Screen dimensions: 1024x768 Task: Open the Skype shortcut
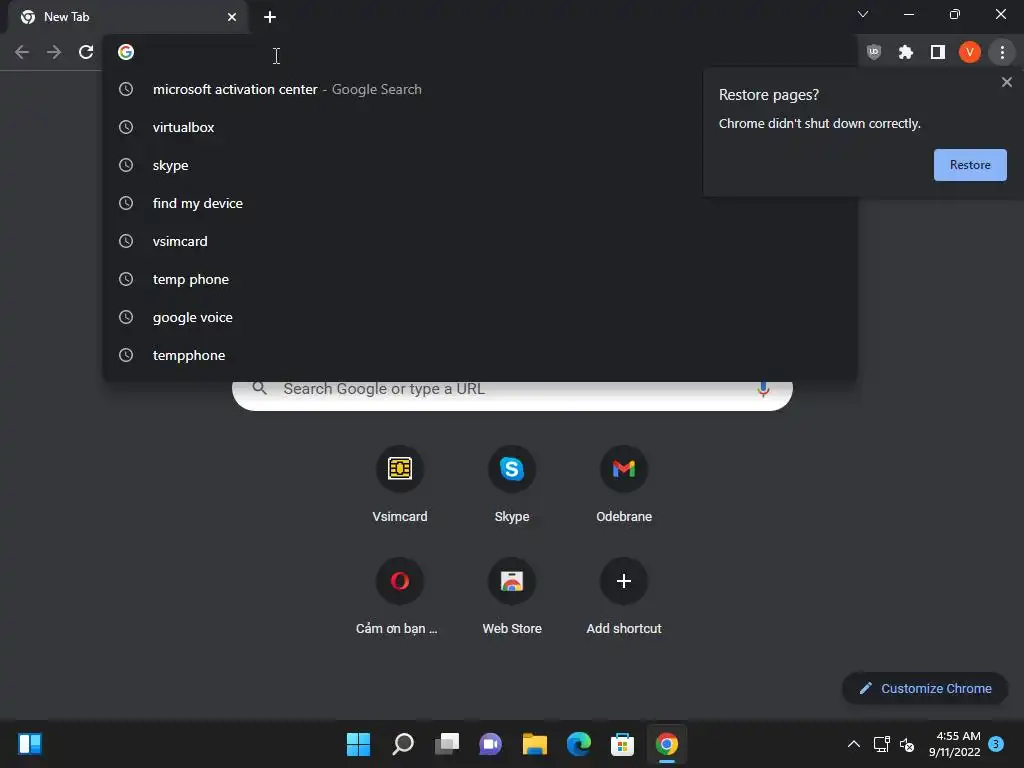pyautogui.click(x=512, y=485)
